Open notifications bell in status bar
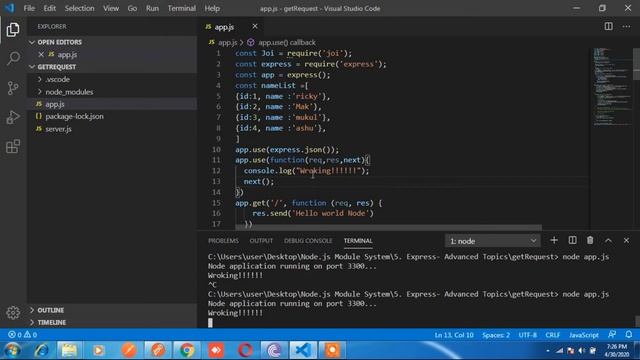Screen dimensions: 640x360 pyautogui.click(x=629, y=335)
